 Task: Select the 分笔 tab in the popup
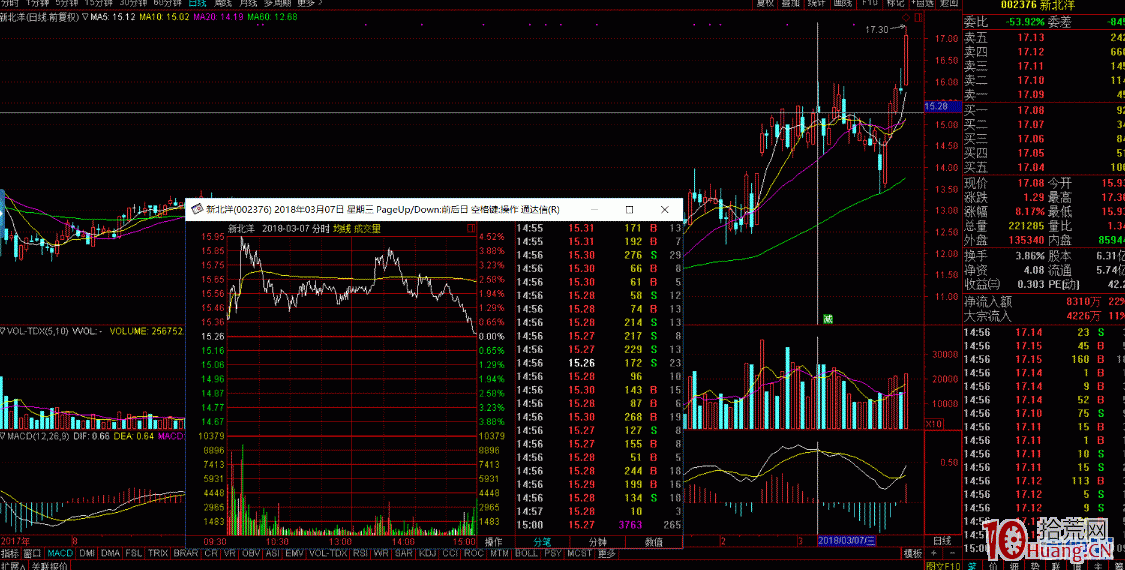542,541
